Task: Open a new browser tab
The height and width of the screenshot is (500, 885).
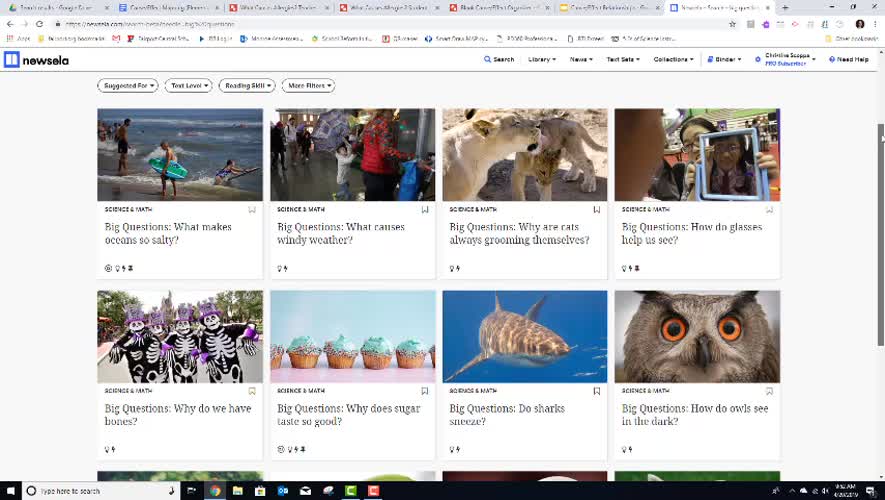Action: (x=785, y=8)
